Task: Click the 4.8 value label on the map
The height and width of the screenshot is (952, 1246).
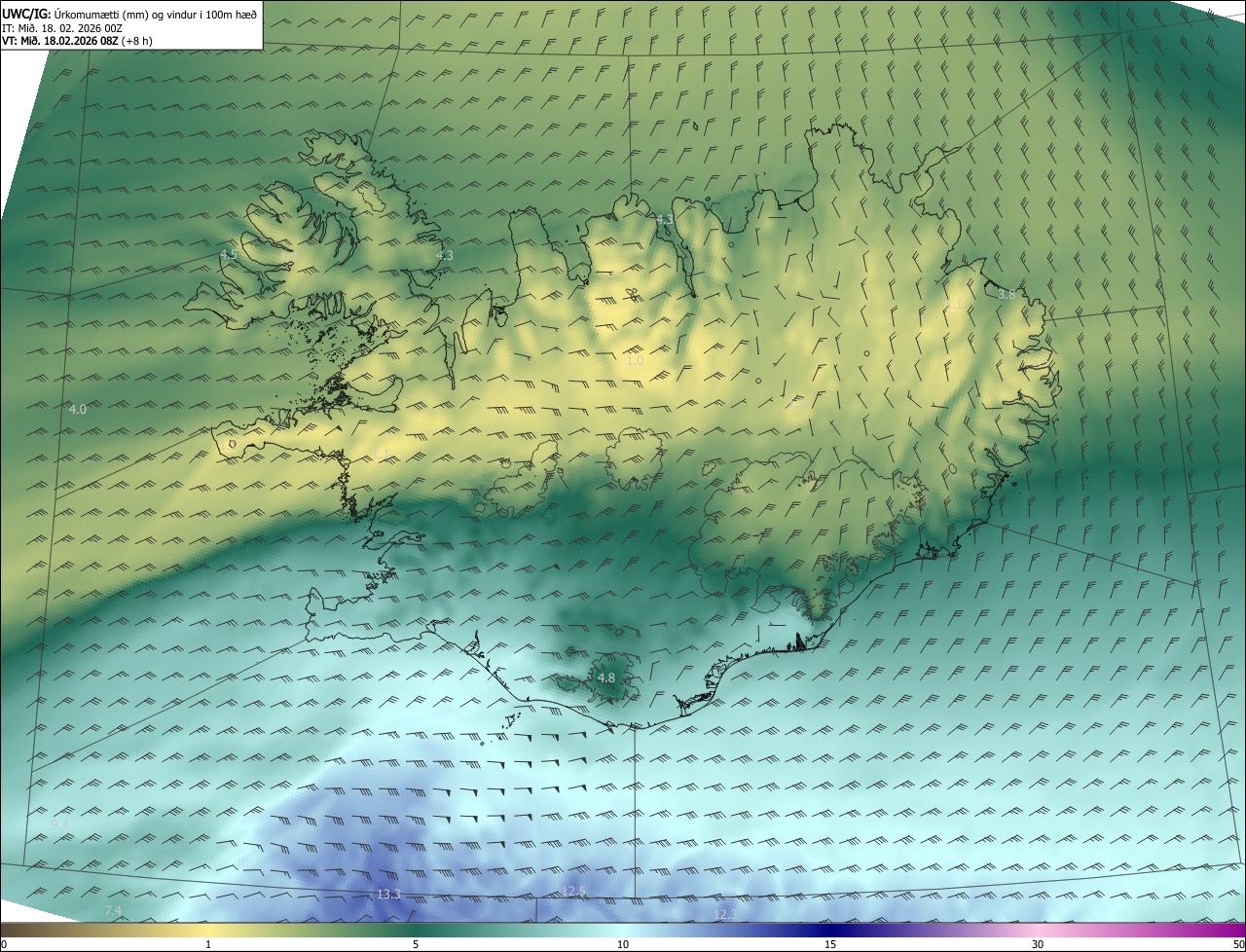Action: coord(606,677)
